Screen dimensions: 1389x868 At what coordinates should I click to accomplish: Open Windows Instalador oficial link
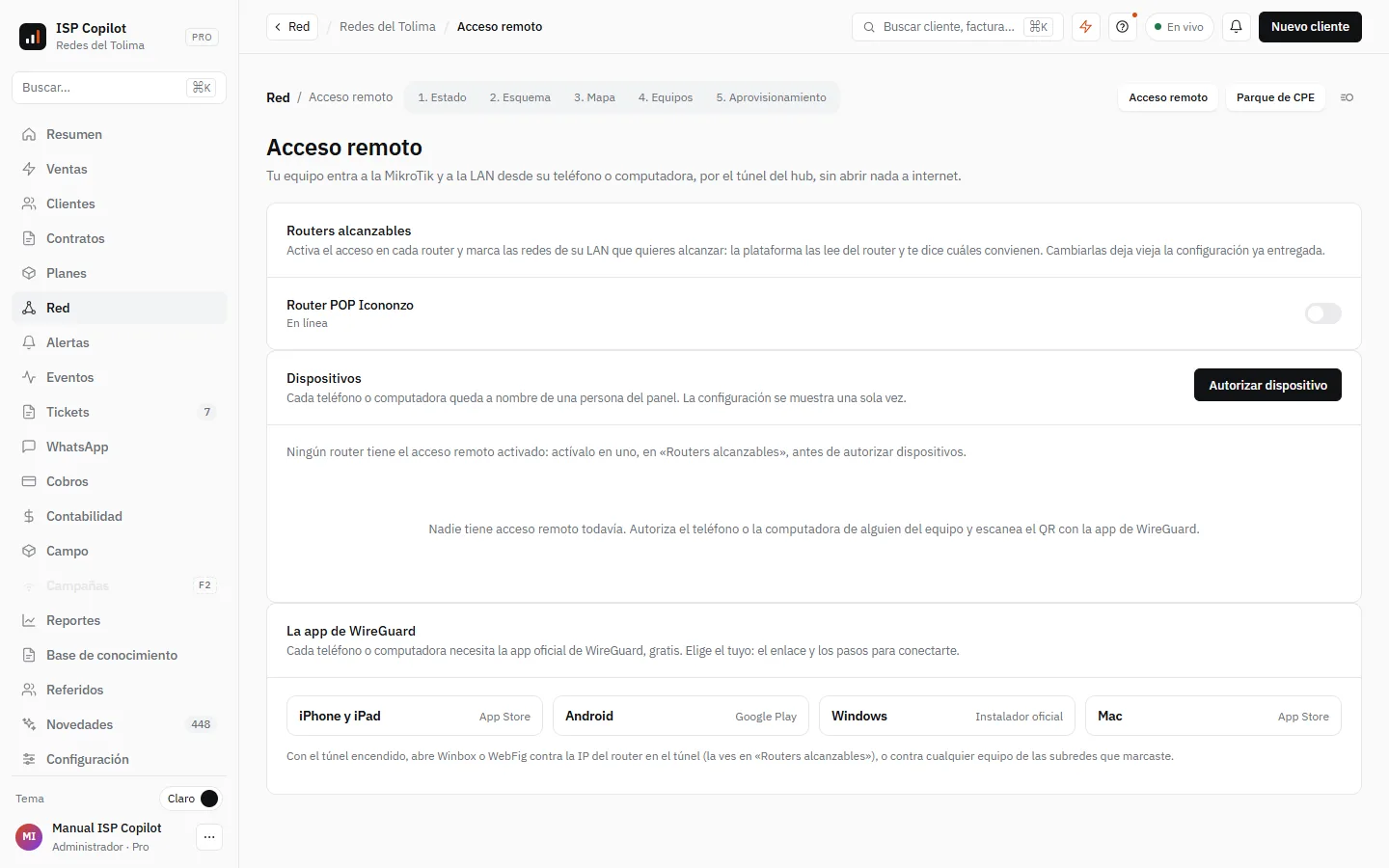pos(947,716)
